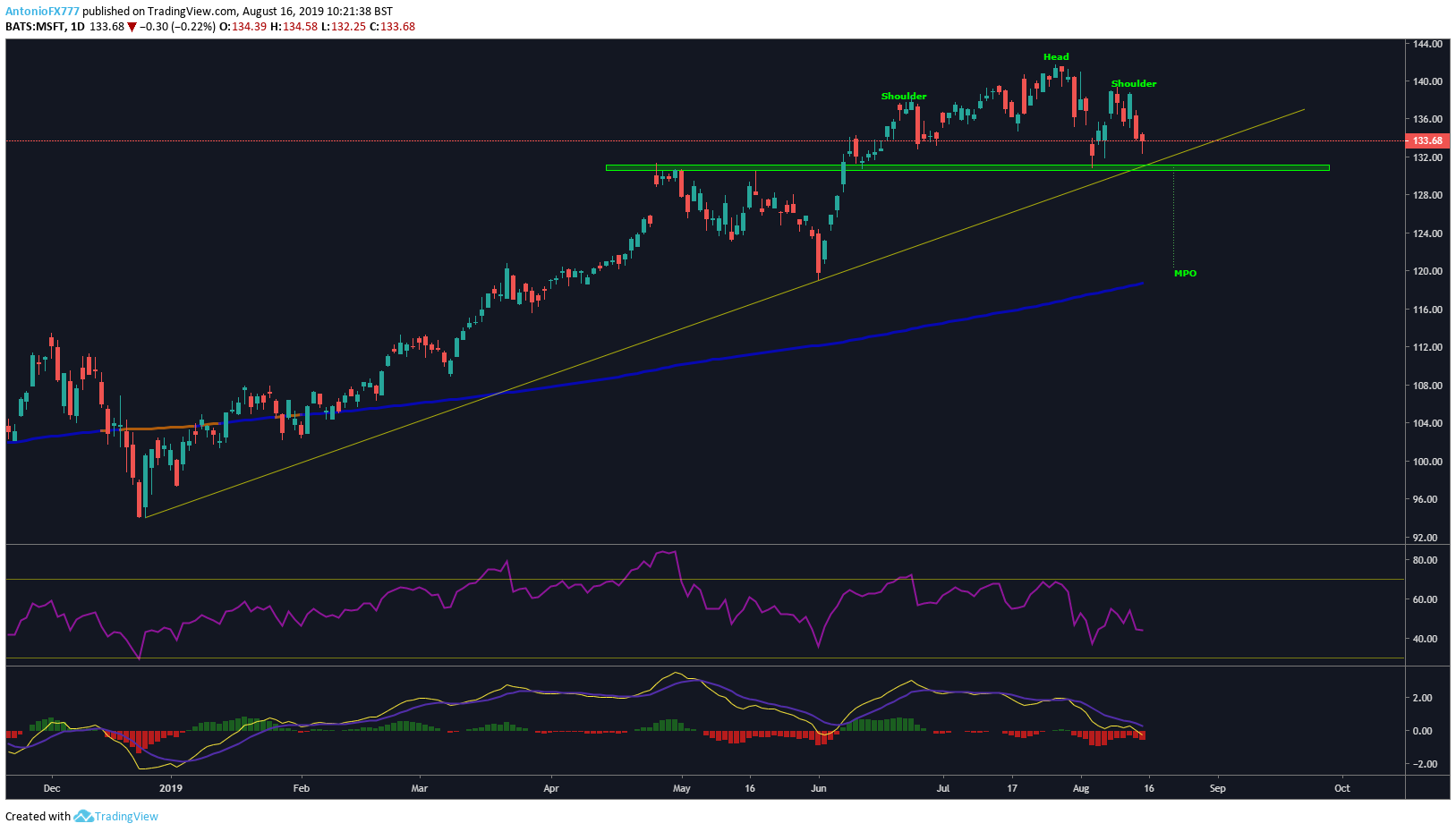Click the high value H:134.58
The width and height of the screenshot is (1456, 832).
click(294, 27)
